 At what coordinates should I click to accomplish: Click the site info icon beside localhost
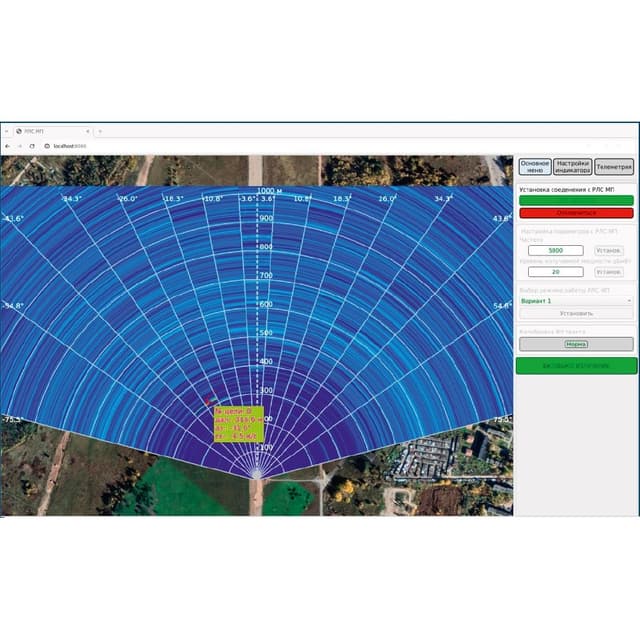coord(47,146)
